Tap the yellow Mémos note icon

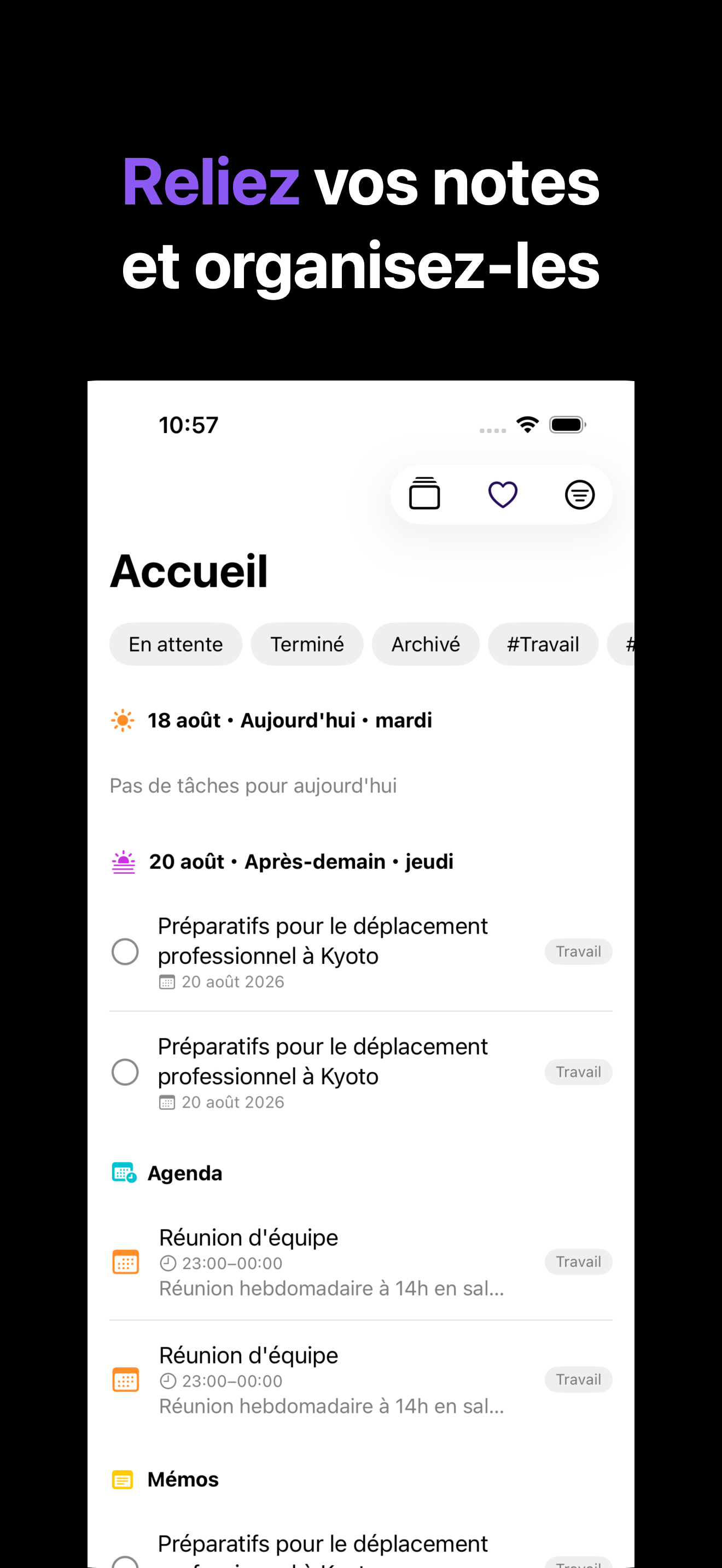[123, 1479]
